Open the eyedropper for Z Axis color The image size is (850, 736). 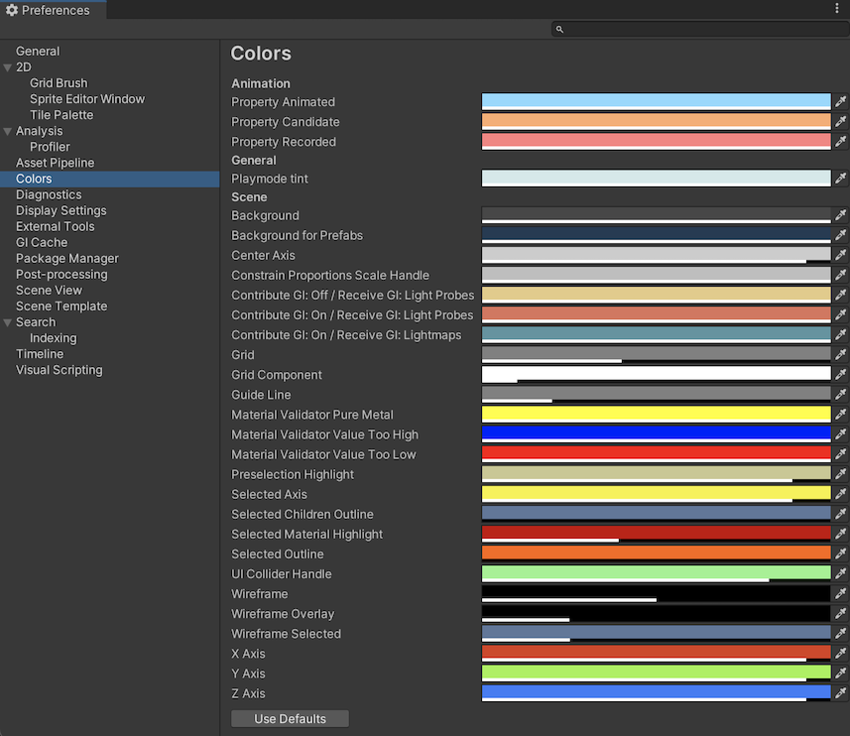840,693
